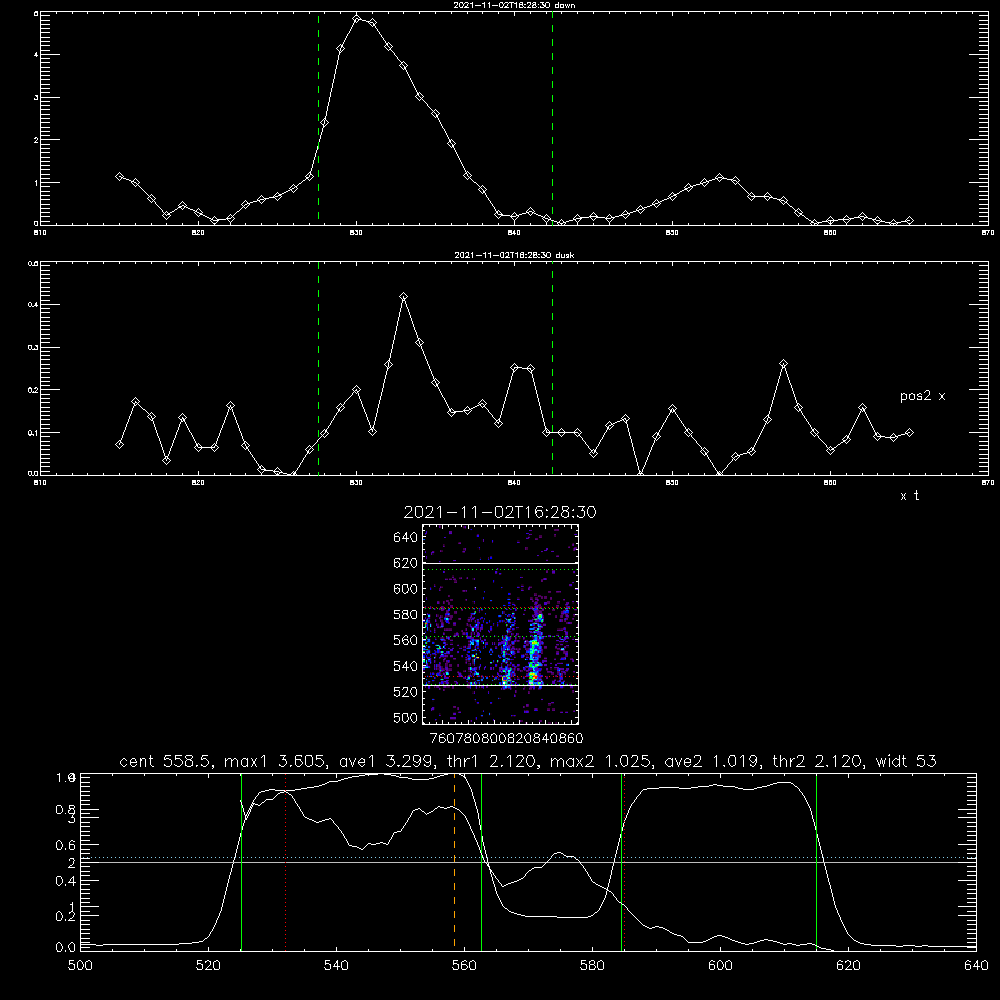Click the 640 y-axis label beside the spectrogram
The width and height of the screenshot is (1000, 1000).
(x=406, y=538)
